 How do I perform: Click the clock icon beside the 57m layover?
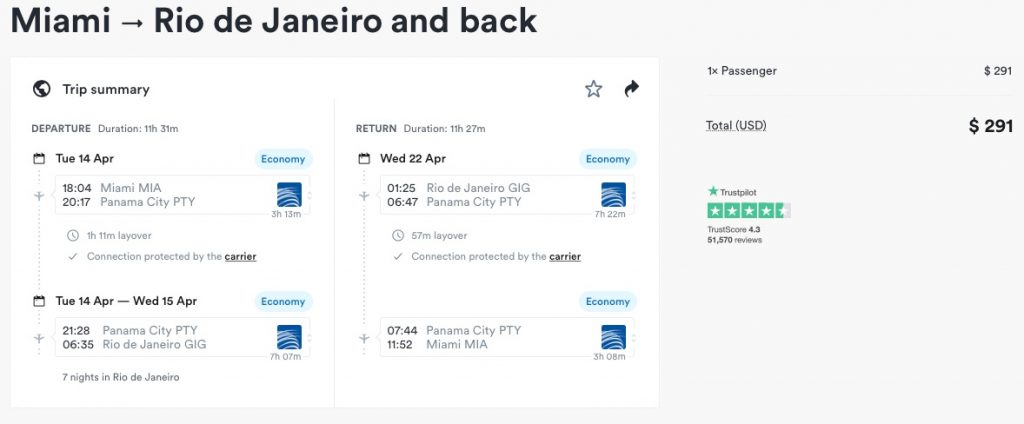coord(396,236)
